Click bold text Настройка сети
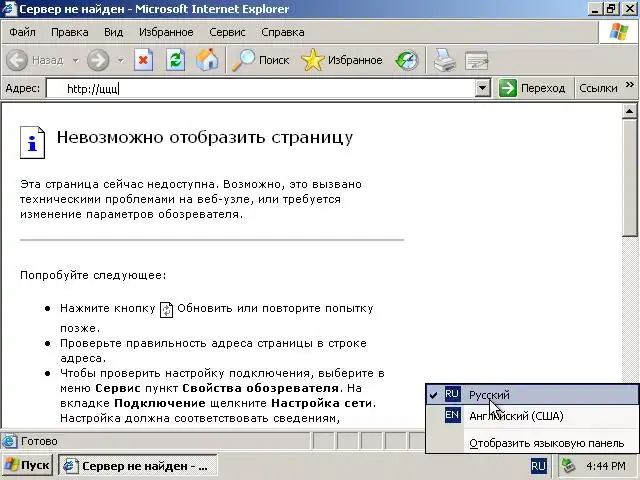 322,403
